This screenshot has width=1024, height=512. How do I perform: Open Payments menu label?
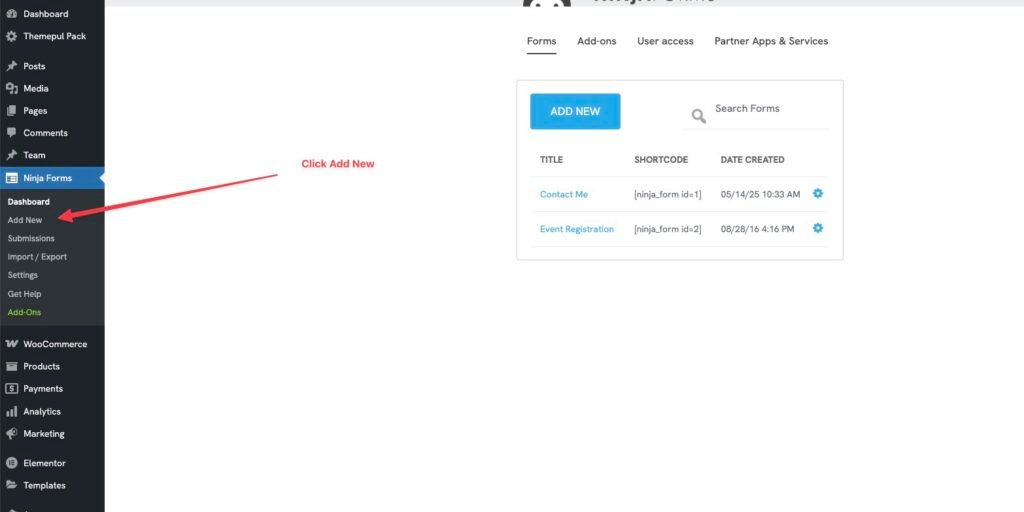pos(43,389)
